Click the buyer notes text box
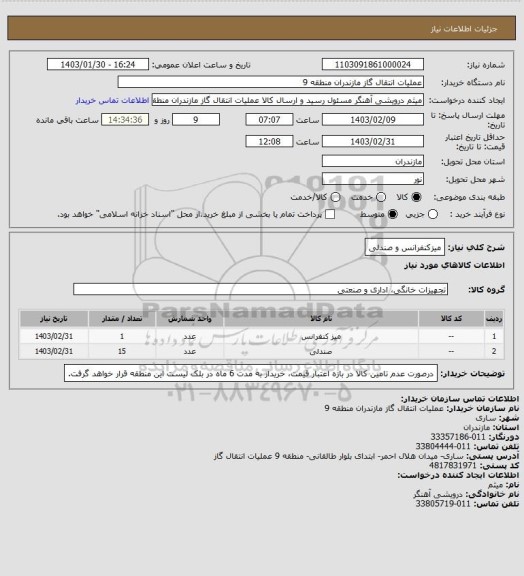The width and height of the screenshot is (524, 576). click(251, 373)
